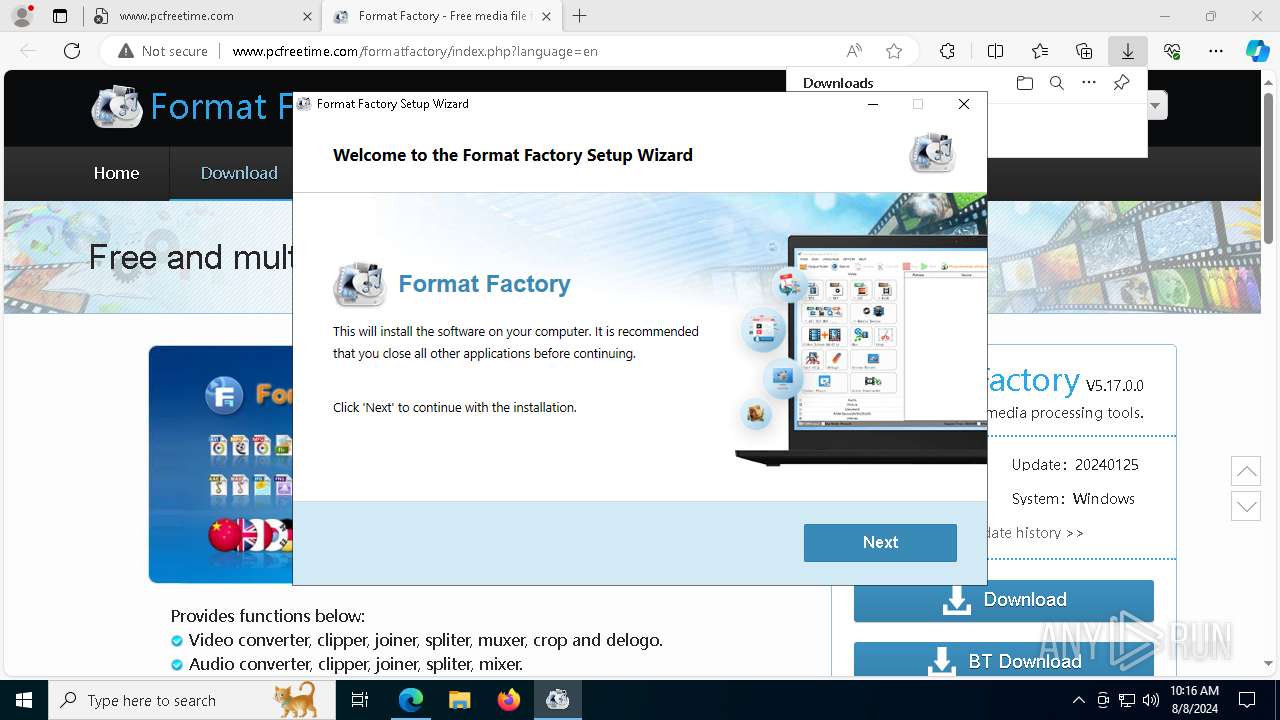Show hidden system tray icons
This screenshot has height=720, width=1280.
(x=1078, y=700)
